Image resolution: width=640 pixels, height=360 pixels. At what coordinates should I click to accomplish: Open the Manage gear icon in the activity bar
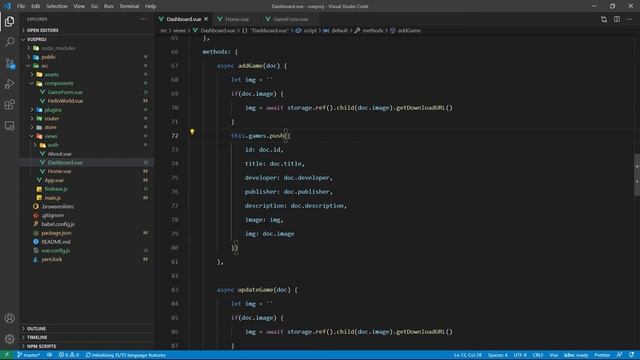pos(9,339)
